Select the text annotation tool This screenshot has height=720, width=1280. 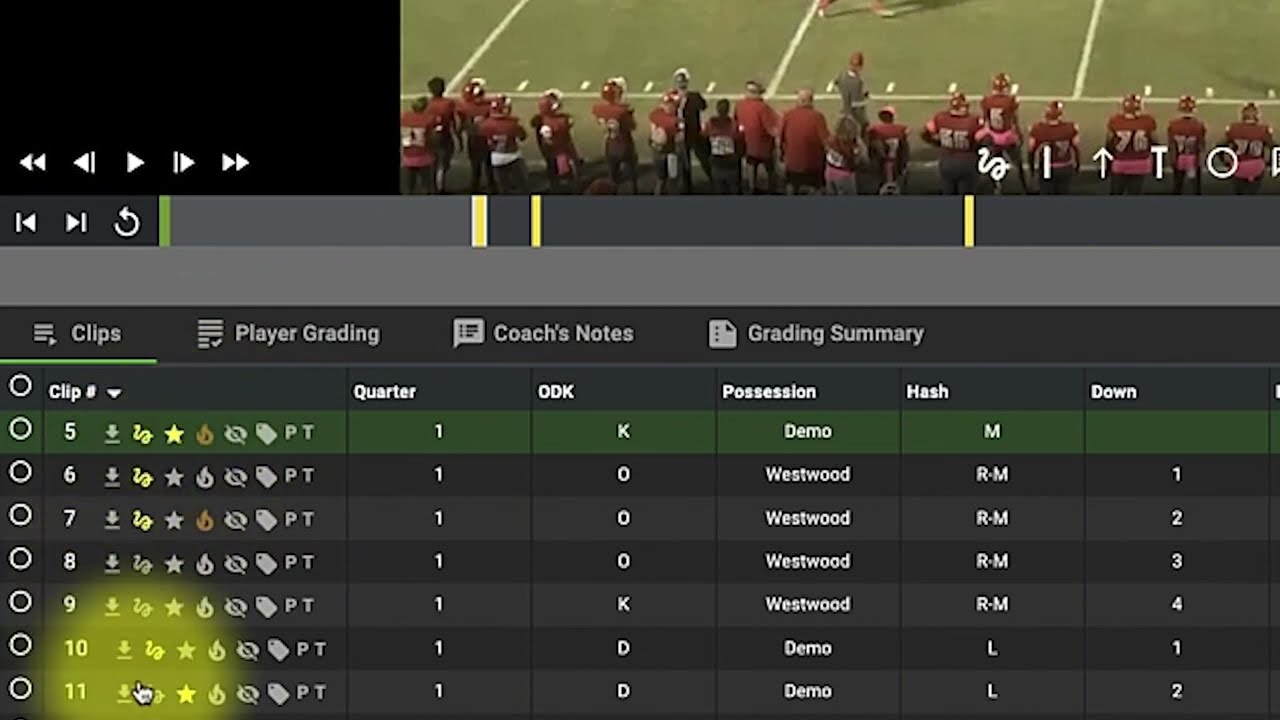click(x=1159, y=163)
